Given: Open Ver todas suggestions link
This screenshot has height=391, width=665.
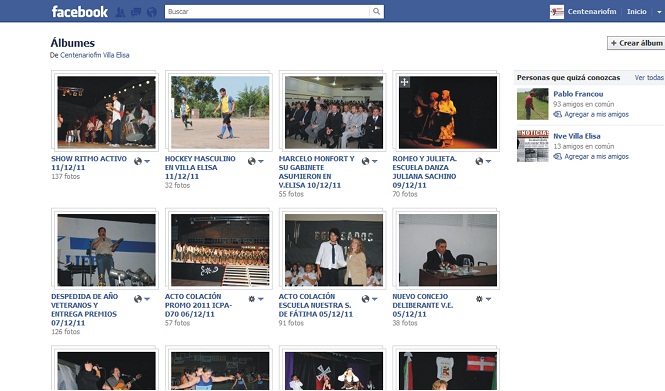Looking at the screenshot, I should click(x=649, y=78).
